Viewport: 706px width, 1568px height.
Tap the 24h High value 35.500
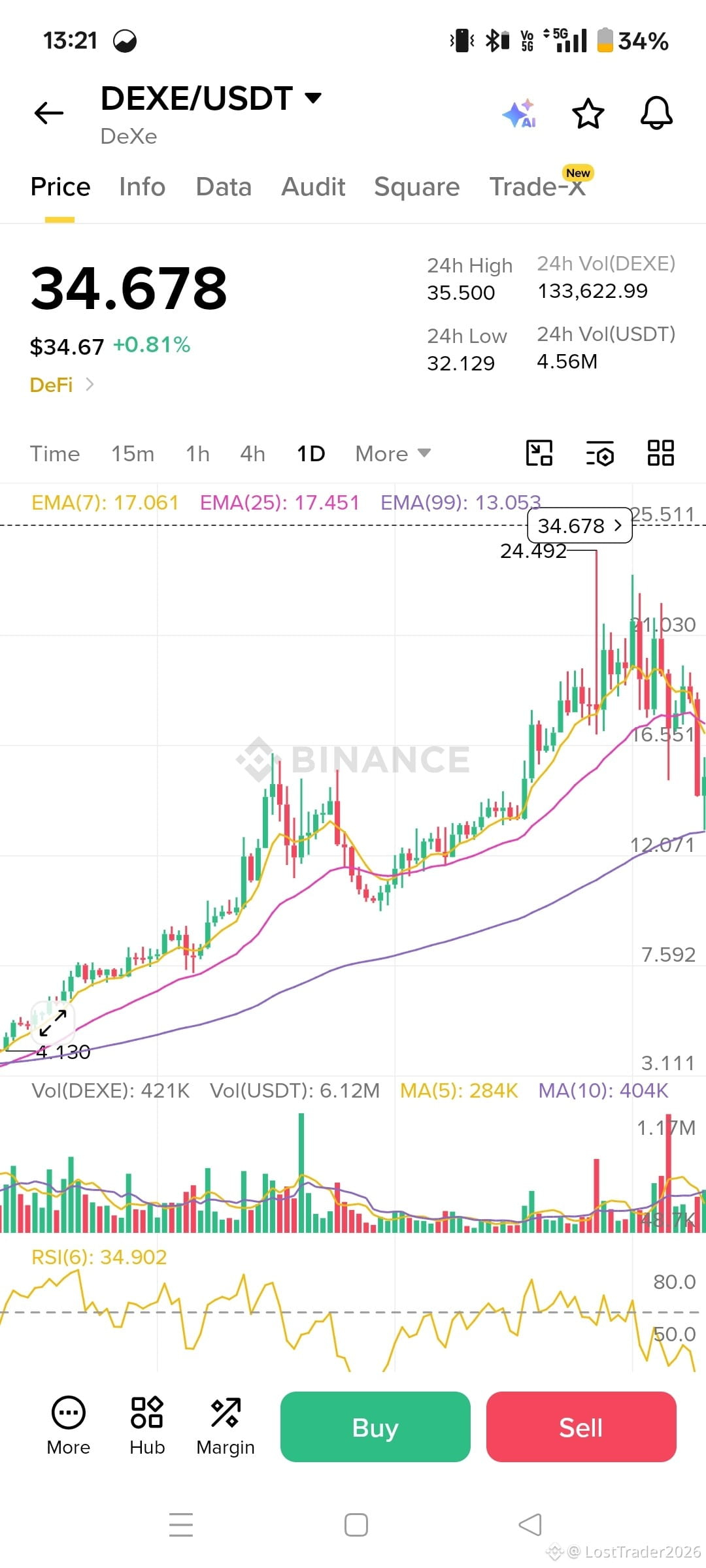pos(461,293)
